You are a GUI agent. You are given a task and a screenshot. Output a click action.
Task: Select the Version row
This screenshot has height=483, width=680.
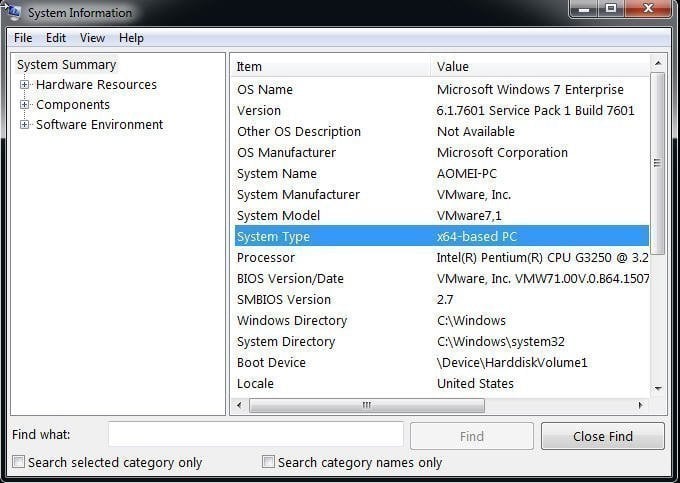[x=441, y=111]
